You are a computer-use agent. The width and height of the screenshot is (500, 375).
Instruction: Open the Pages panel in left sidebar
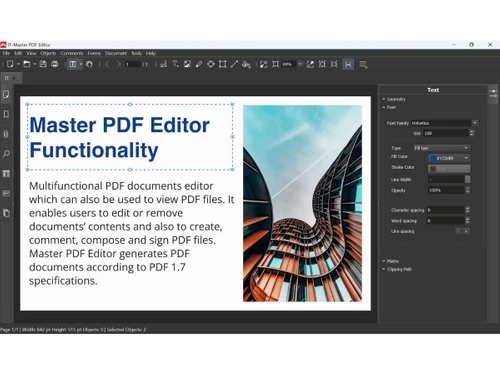point(6,94)
